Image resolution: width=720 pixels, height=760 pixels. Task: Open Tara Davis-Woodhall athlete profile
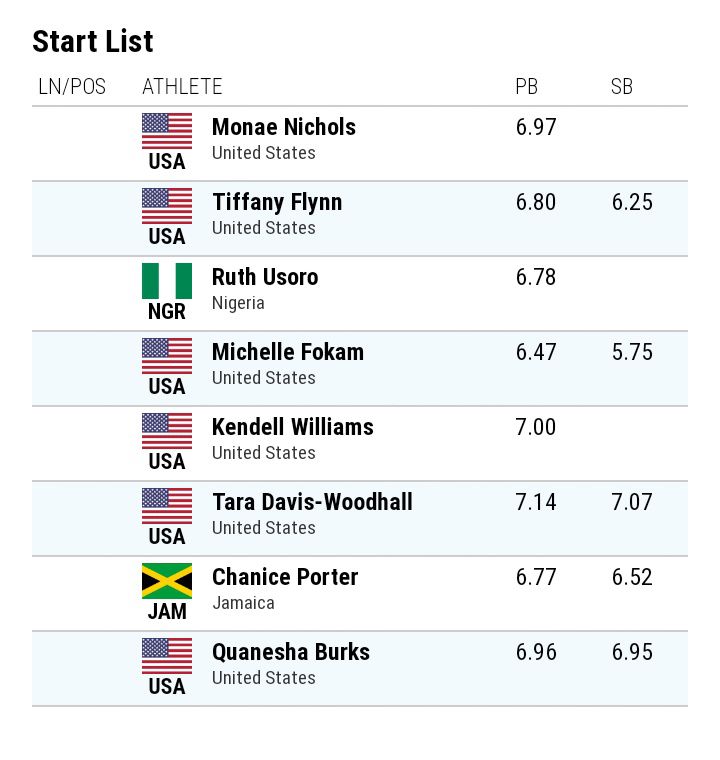[312, 502]
